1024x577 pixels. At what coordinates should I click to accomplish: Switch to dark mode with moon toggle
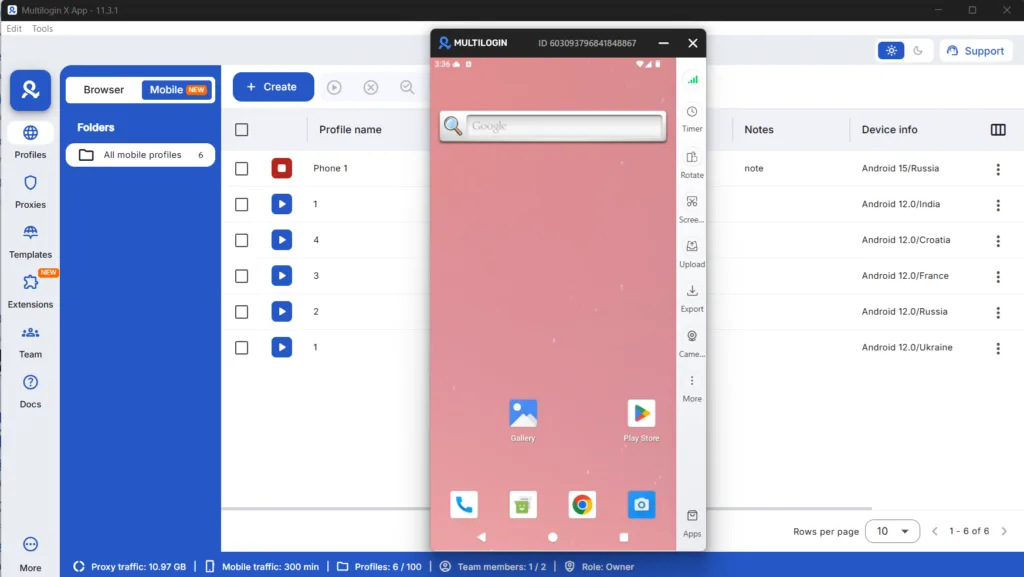pyautogui.click(x=917, y=50)
